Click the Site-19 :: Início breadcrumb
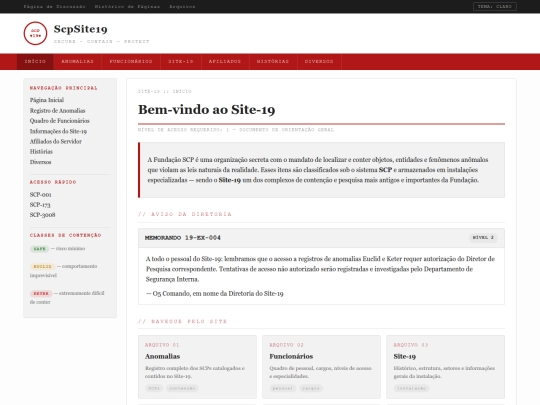This screenshot has width=540, height=405. (x=165, y=91)
